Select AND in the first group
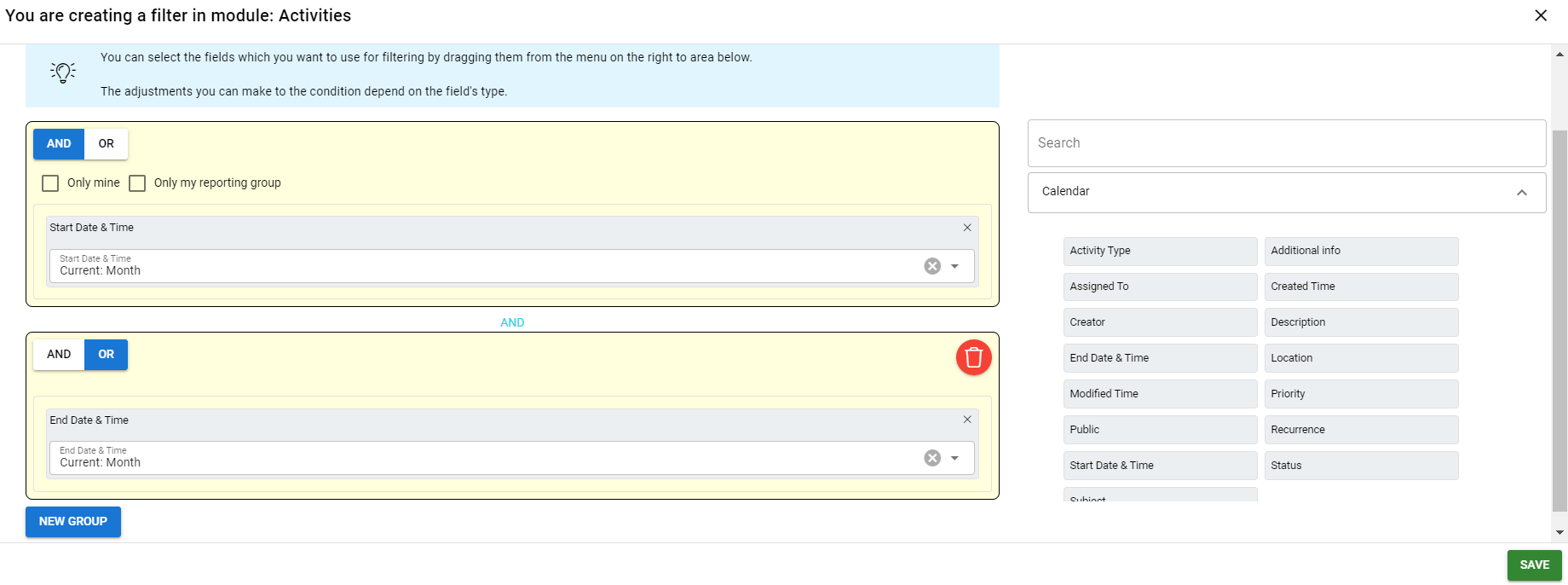 pyautogui.click(x=59, y=144)
